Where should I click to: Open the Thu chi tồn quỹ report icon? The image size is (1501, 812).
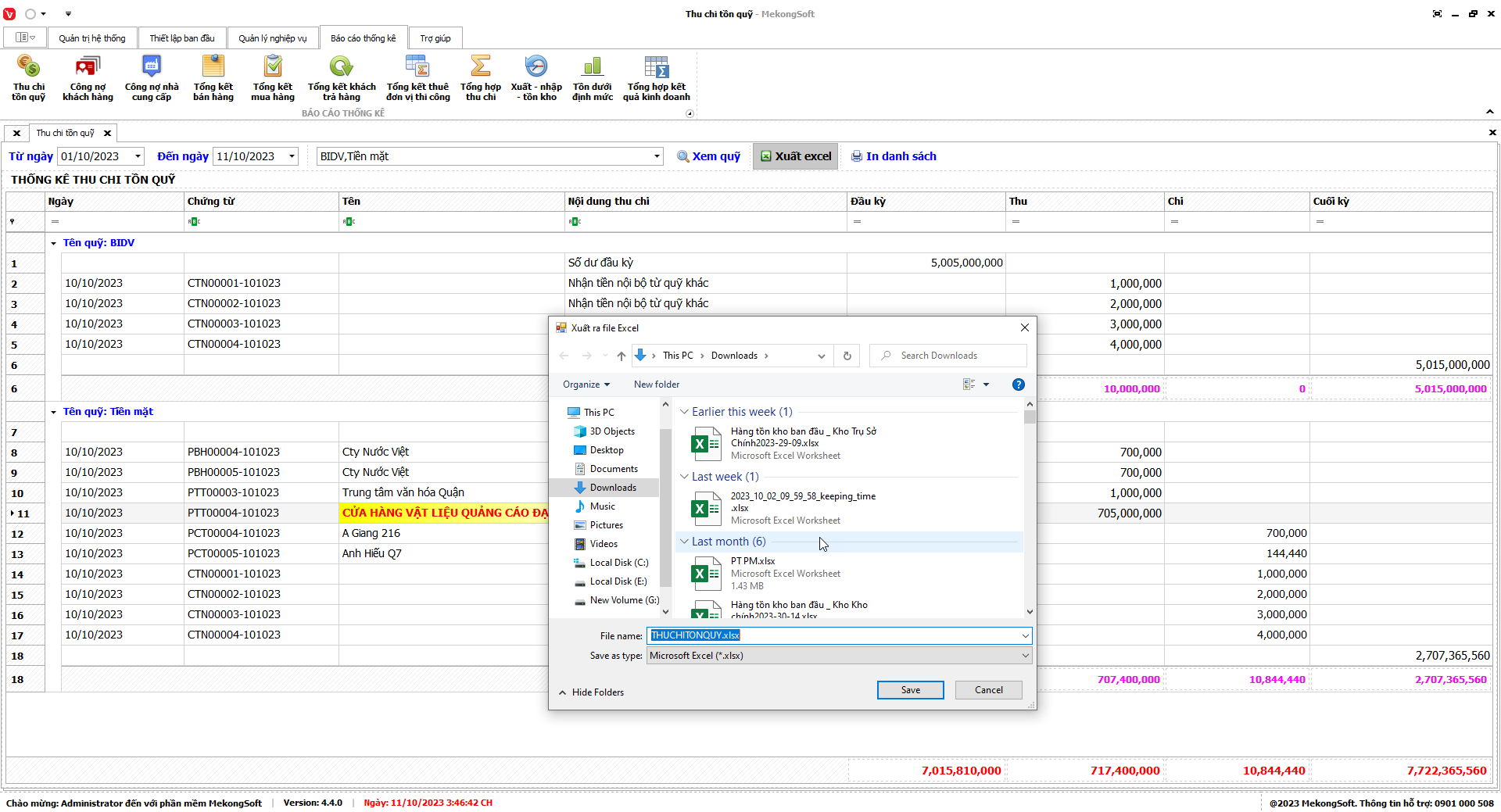tap(28, 77)
